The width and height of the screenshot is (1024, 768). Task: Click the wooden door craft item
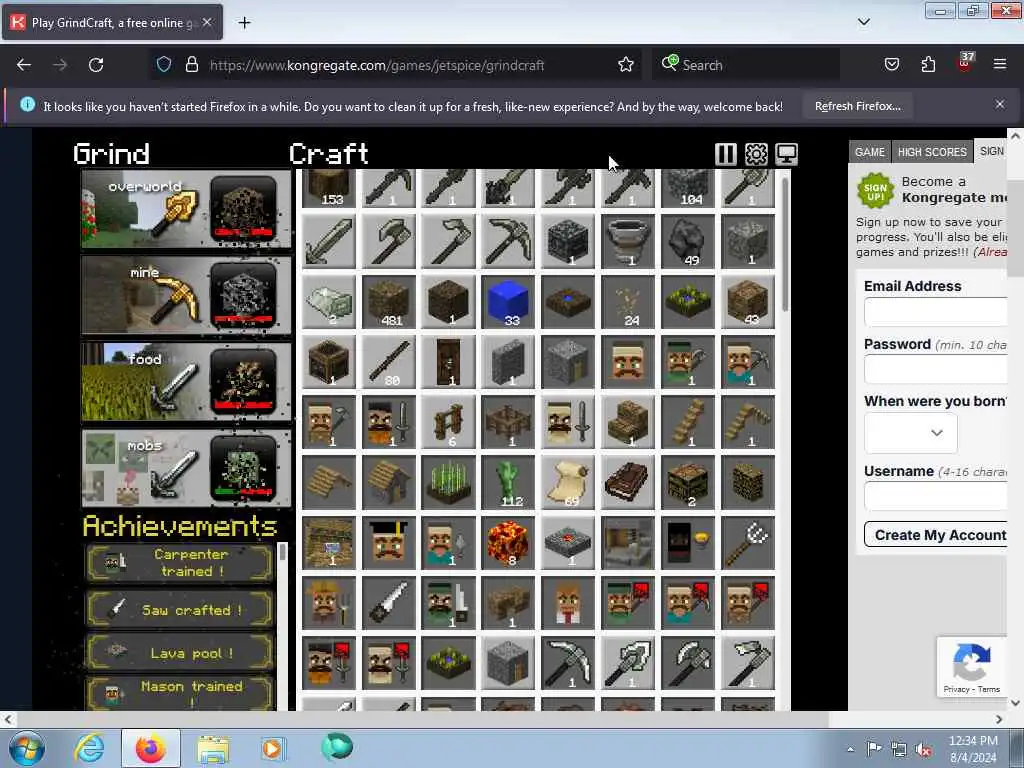pyautogui.click(x=448, y=362)
